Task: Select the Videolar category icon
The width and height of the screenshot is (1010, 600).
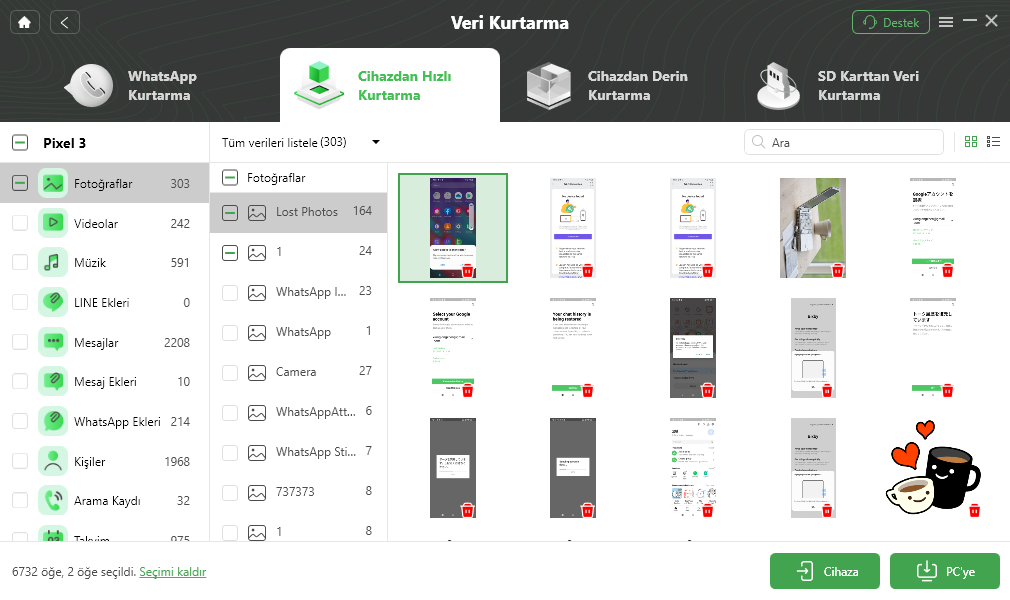Action: [x=53, y=223]
